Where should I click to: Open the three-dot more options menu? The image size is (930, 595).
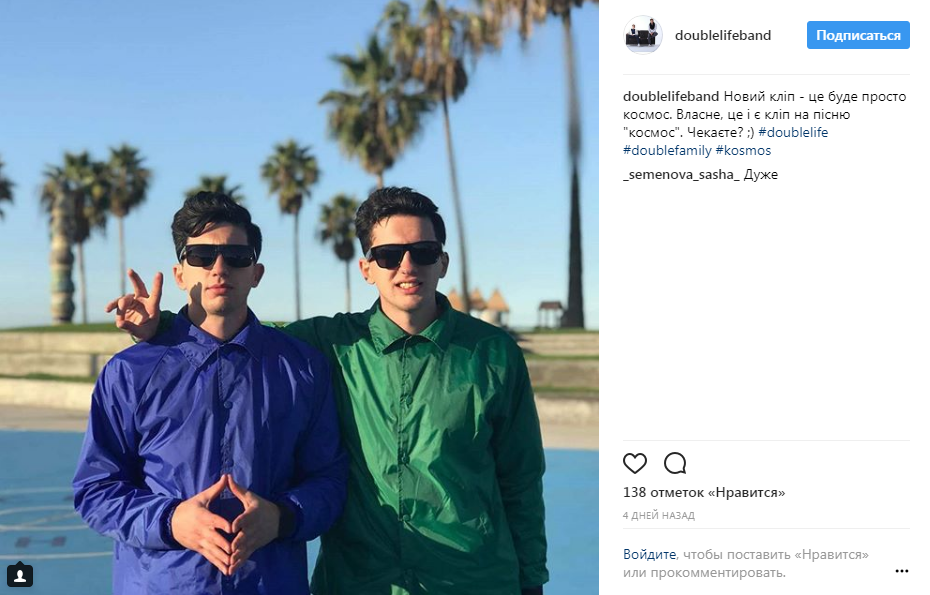(902, 571)
